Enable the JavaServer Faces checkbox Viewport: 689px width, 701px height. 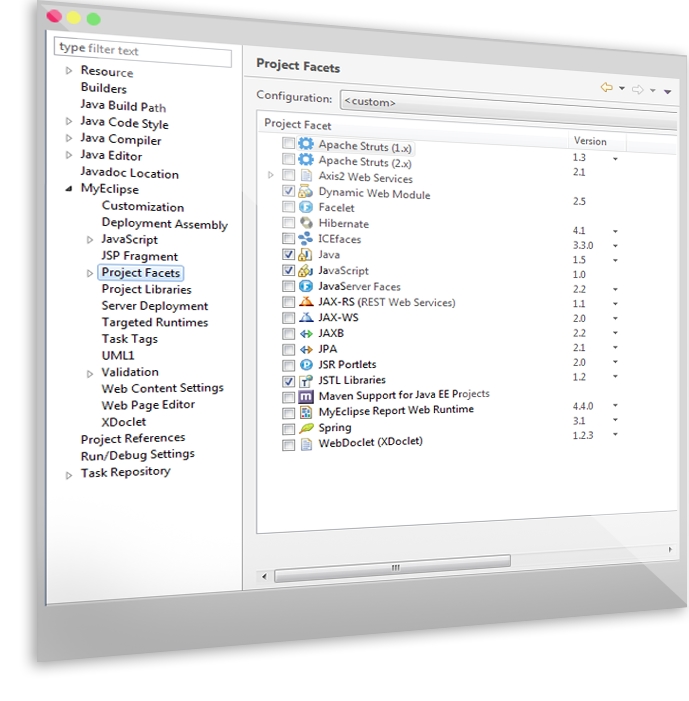[288, 286]
